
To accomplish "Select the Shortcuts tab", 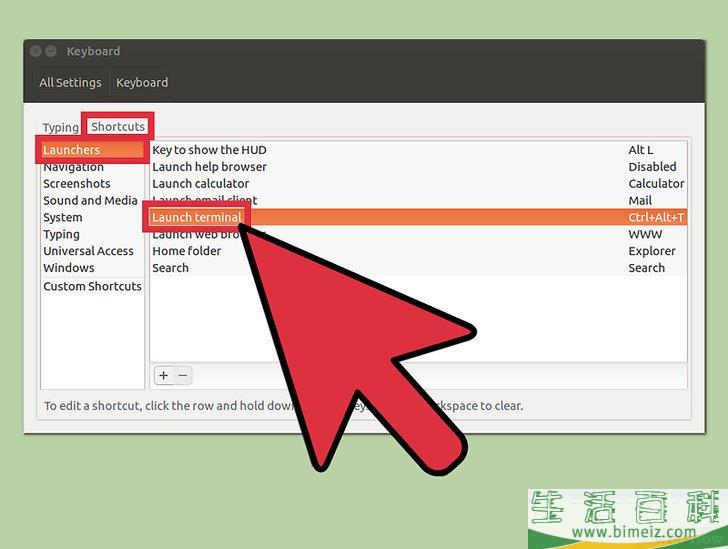I will click(x=118, y=127).
